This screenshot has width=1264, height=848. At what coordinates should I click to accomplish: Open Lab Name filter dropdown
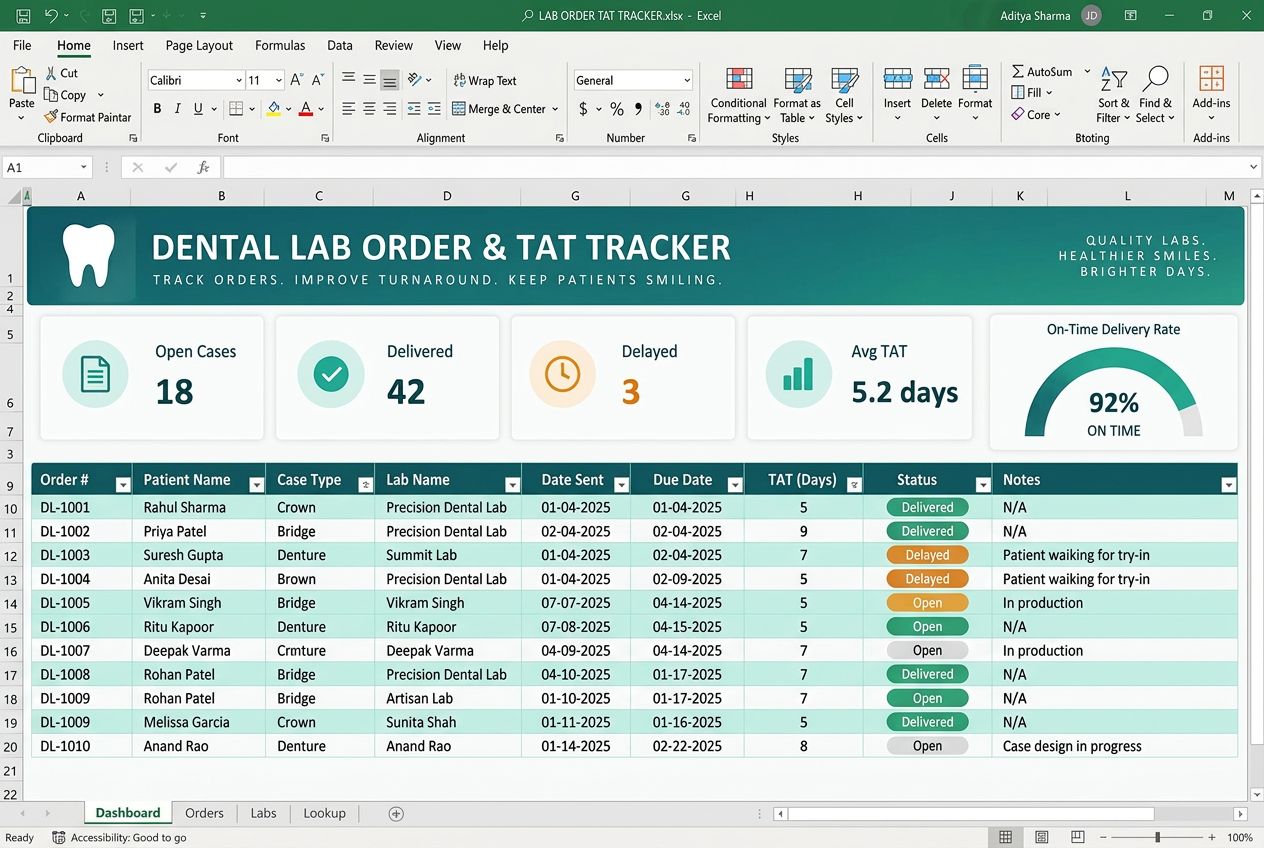(513, 485)
